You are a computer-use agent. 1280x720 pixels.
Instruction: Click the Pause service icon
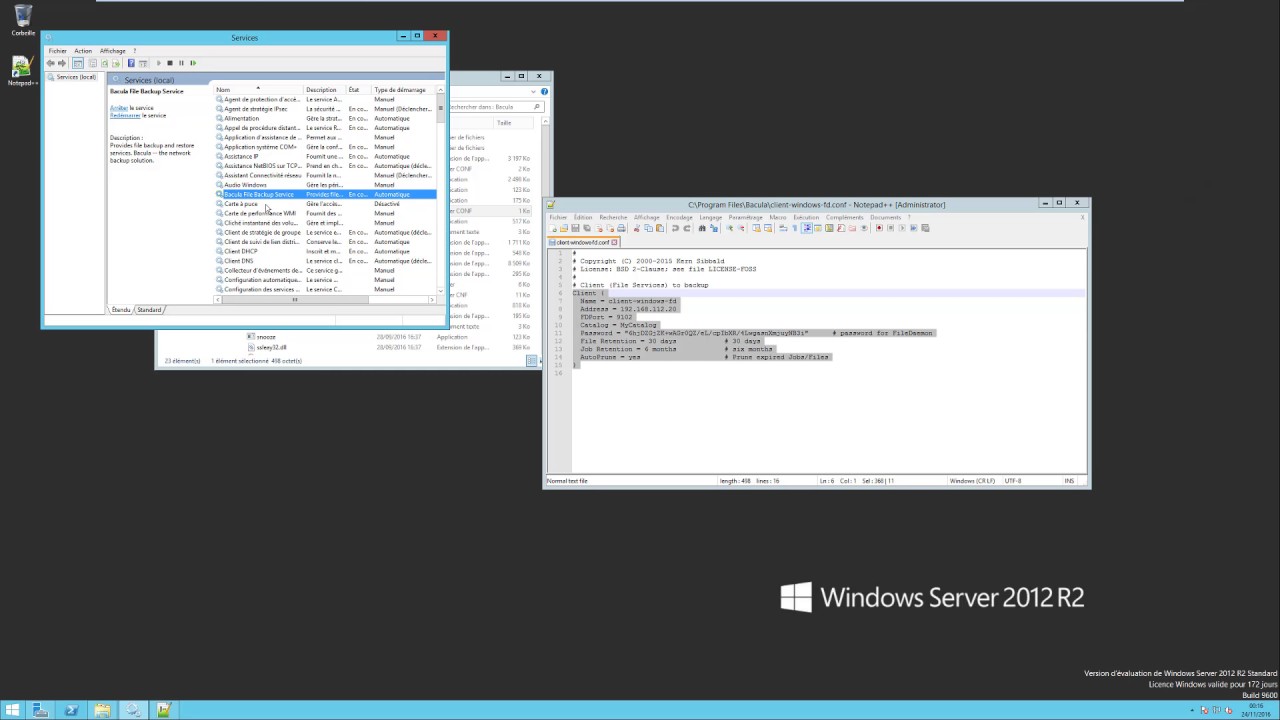[x=181, y=63]
